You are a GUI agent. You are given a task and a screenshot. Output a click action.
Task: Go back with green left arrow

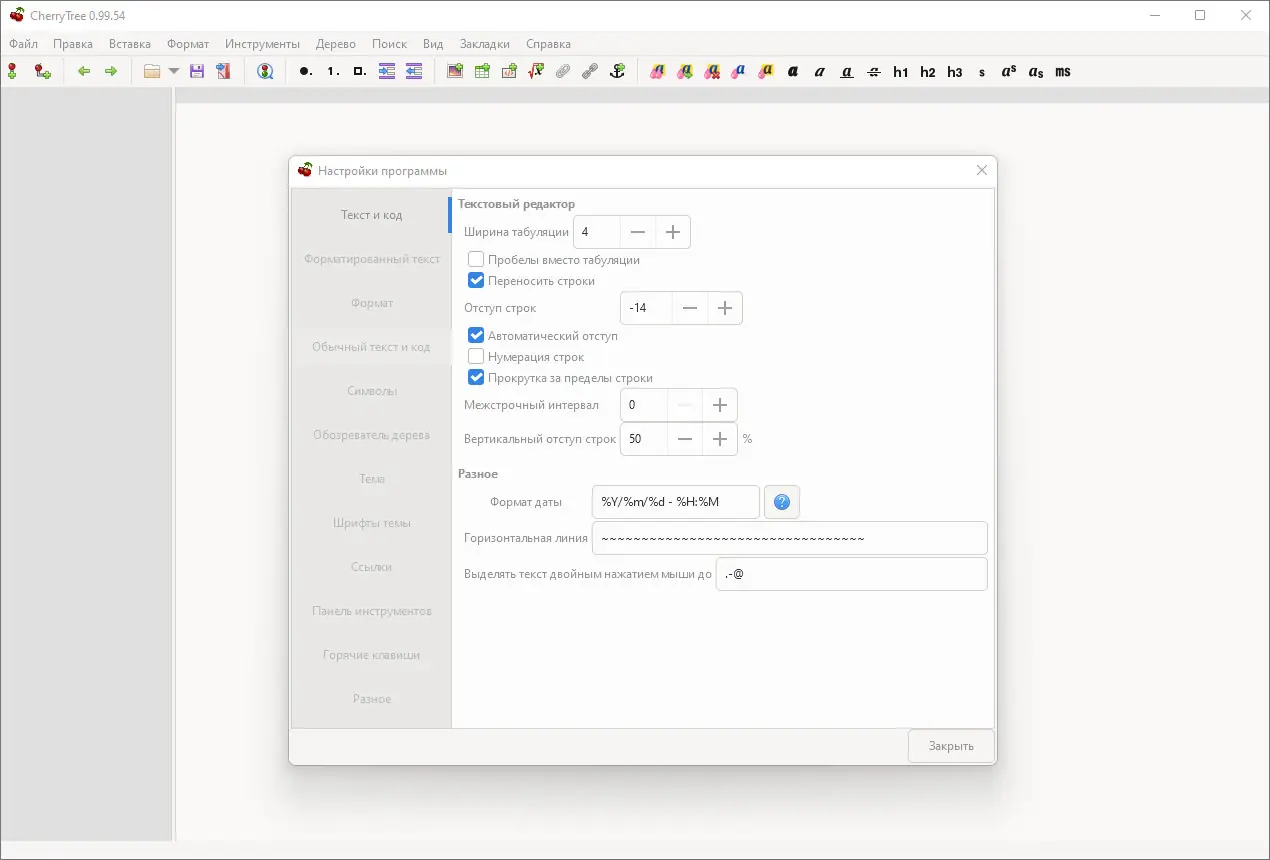[84, 71]
